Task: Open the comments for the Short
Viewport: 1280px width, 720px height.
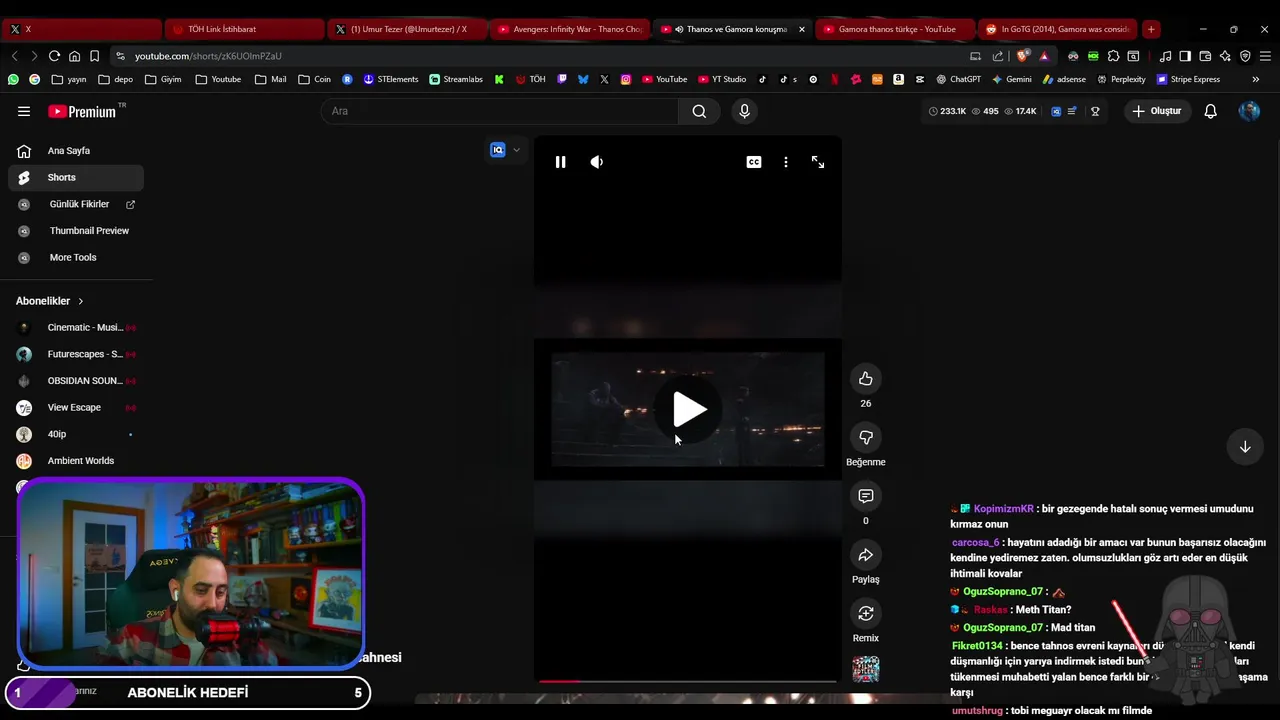Action: [866, 496]
